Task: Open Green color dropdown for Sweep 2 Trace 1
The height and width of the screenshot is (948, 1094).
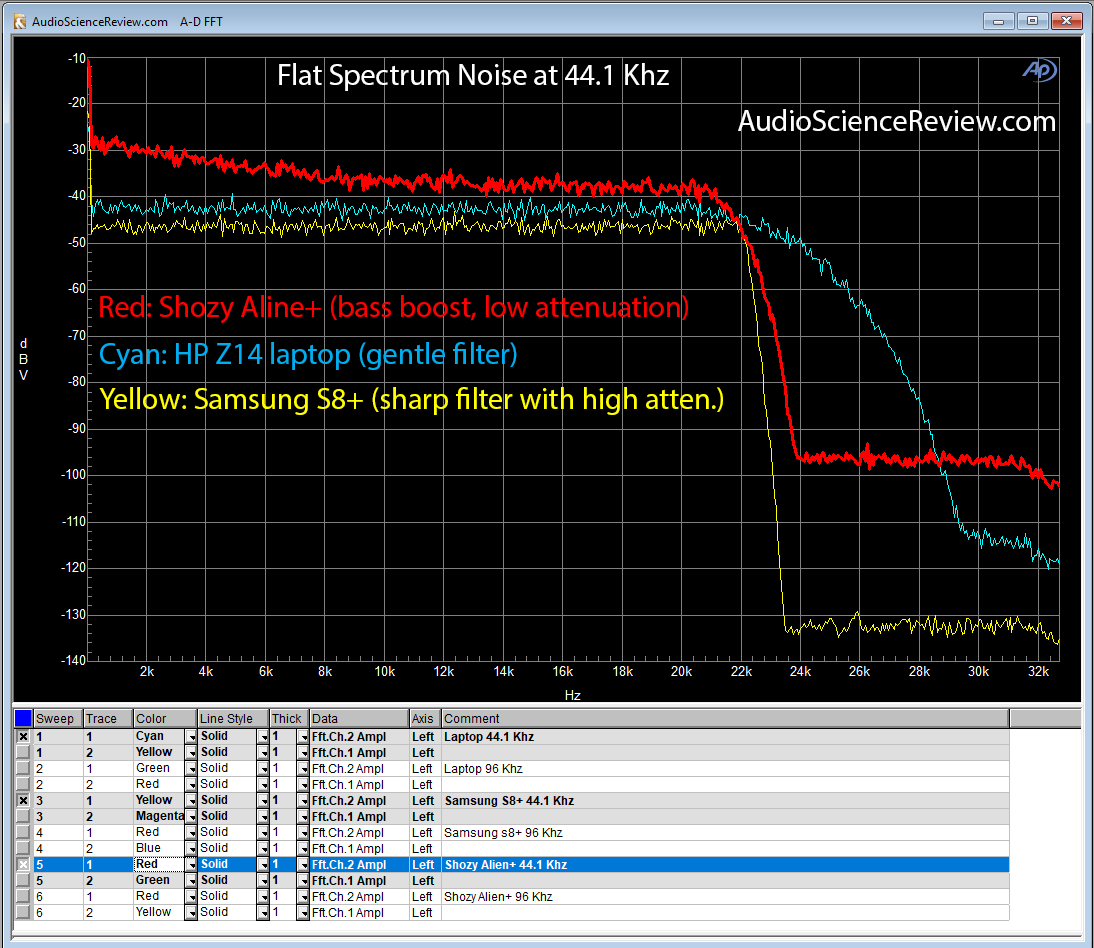Action: (190, 769)
